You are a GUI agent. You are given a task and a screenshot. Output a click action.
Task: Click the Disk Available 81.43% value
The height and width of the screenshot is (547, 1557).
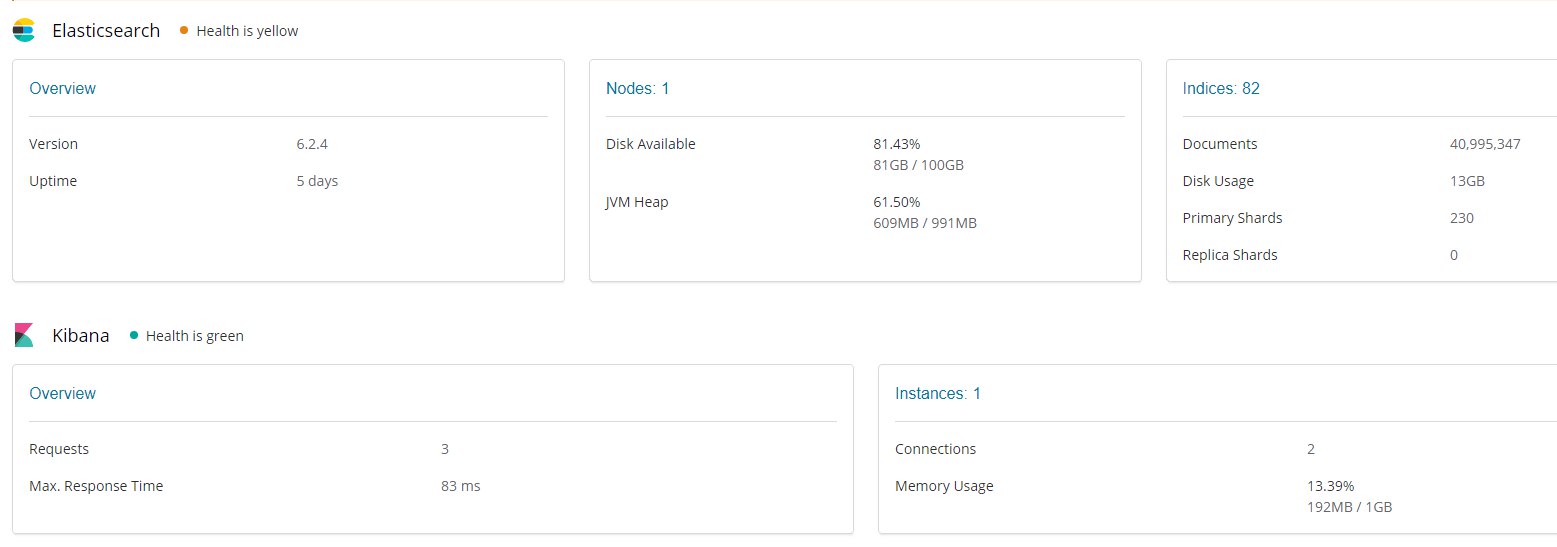pyautogui.click(x=896, y=144)
